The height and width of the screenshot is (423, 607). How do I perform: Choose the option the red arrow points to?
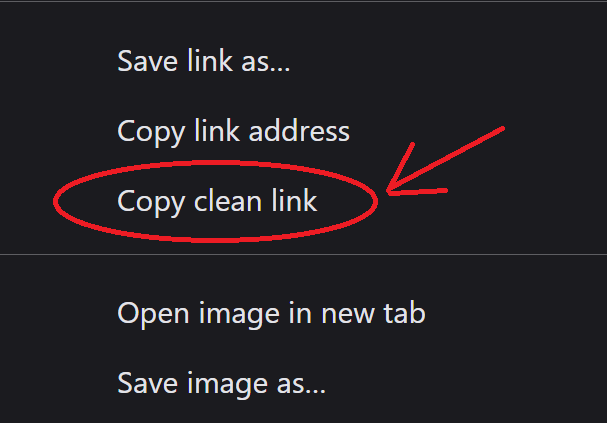pos(304,201)
